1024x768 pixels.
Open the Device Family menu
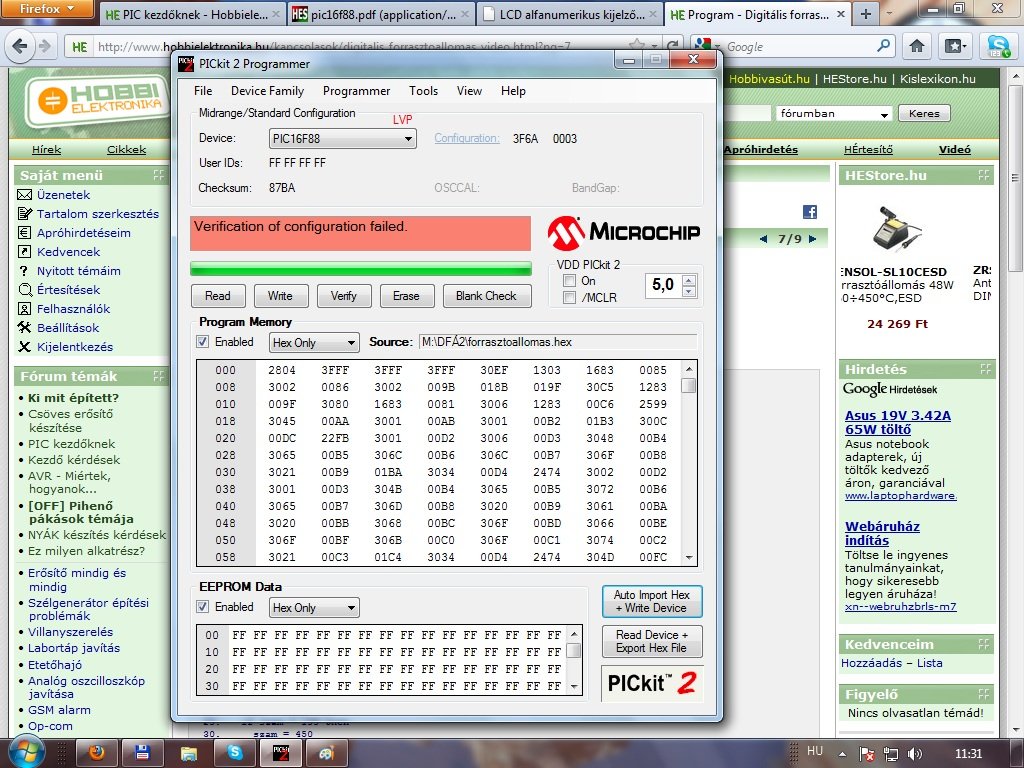pyautogui.click(x=267, y=91)
